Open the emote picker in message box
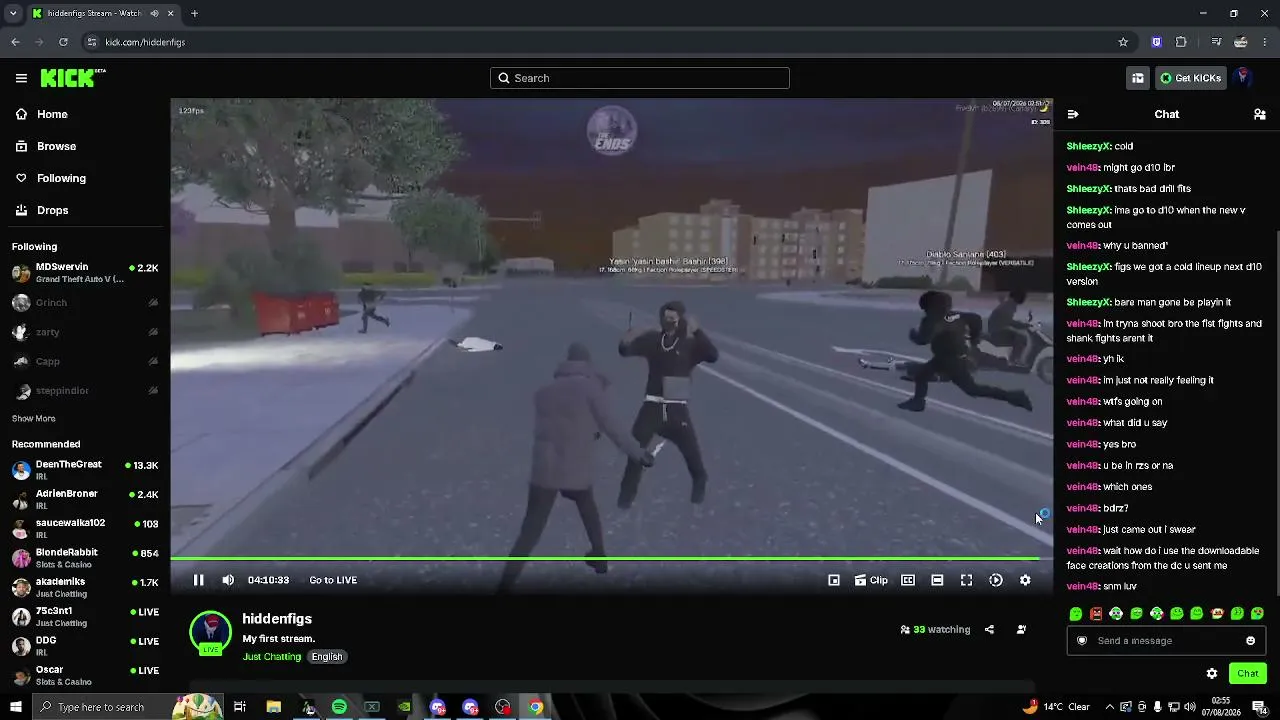This screenshot has height=720, width=1280. [x=1250, y=641]
